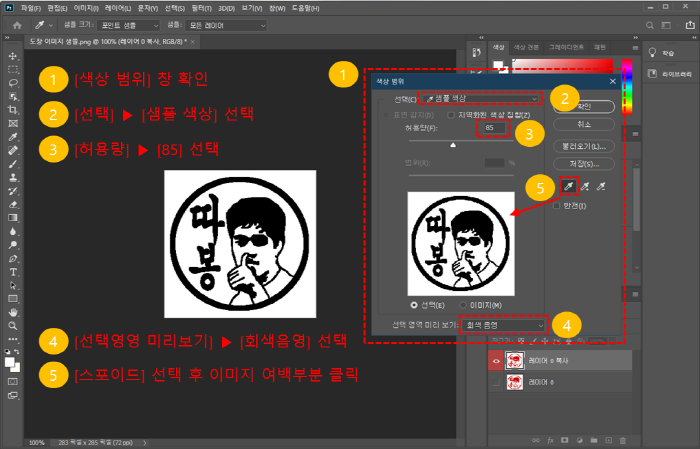Select the Pen tool
The image size is (700, 449).
[x=13, y=258]
